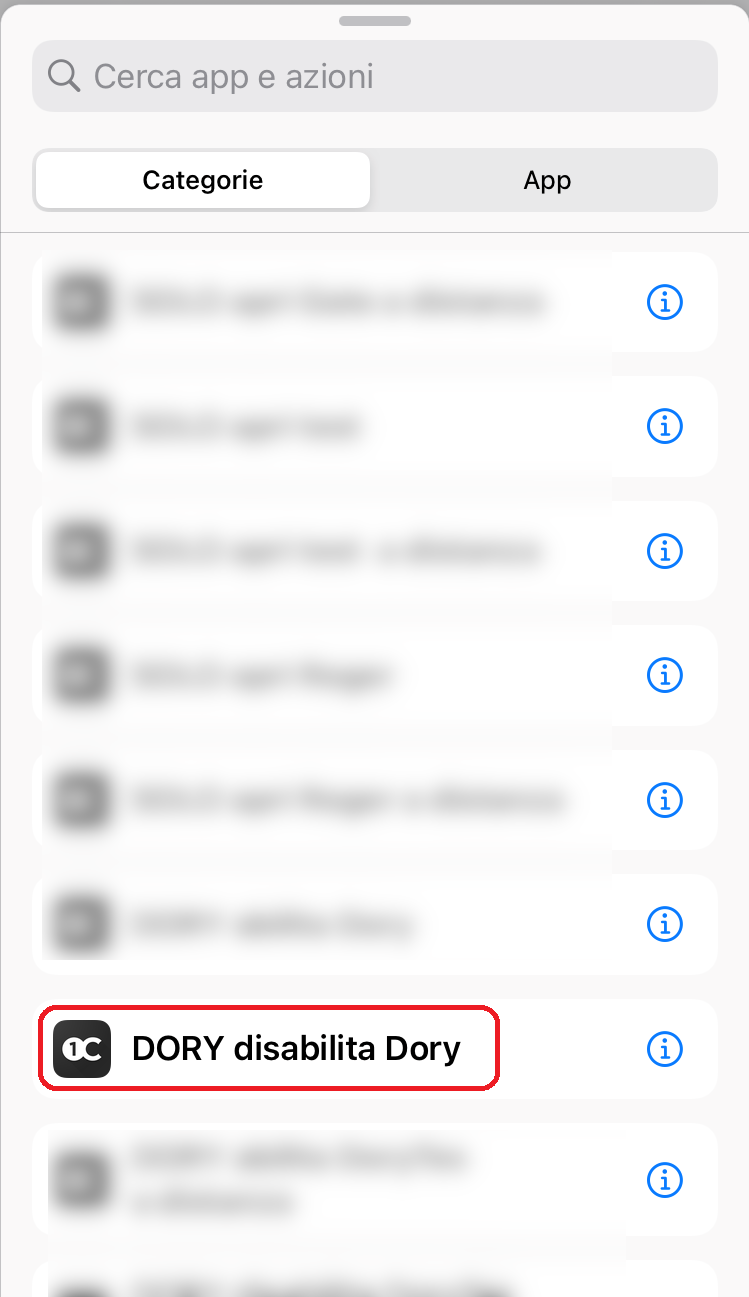Switch to the Categorie tab
749x1297 pixels.
203,180
